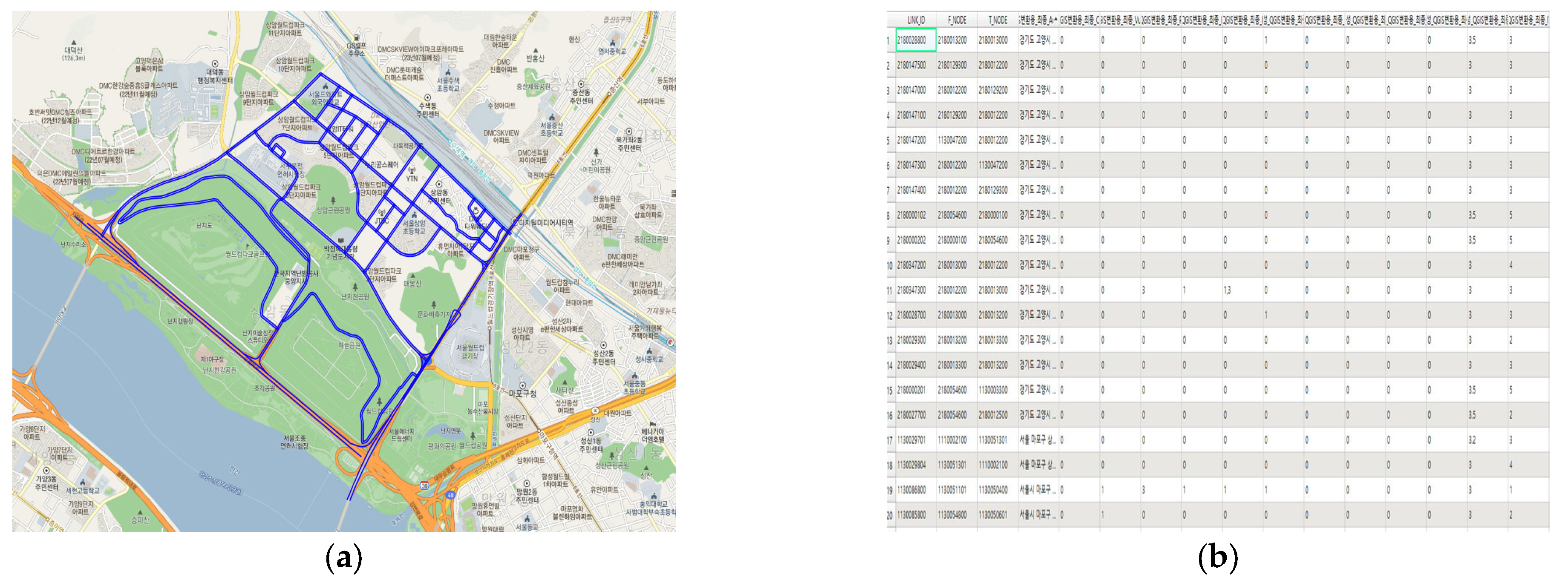
Task: Click the 증산동 주민센터 marker icon
Action: click(x=581, y=84)
